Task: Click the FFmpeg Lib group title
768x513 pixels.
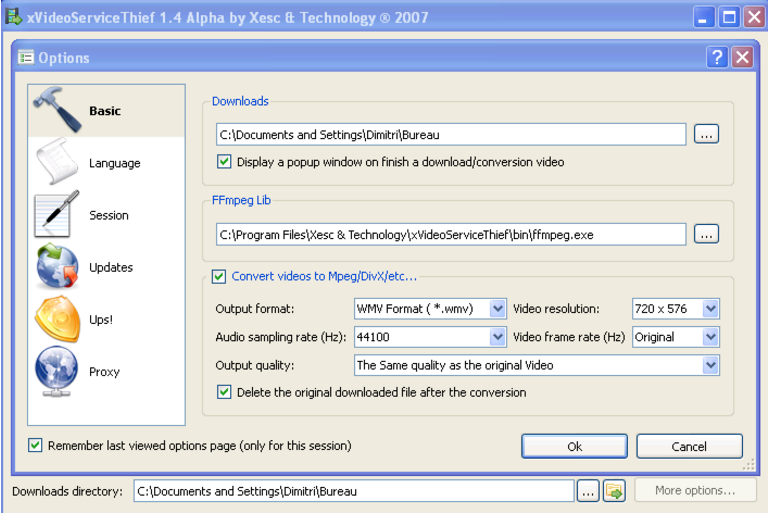Action: click(241, 200)
